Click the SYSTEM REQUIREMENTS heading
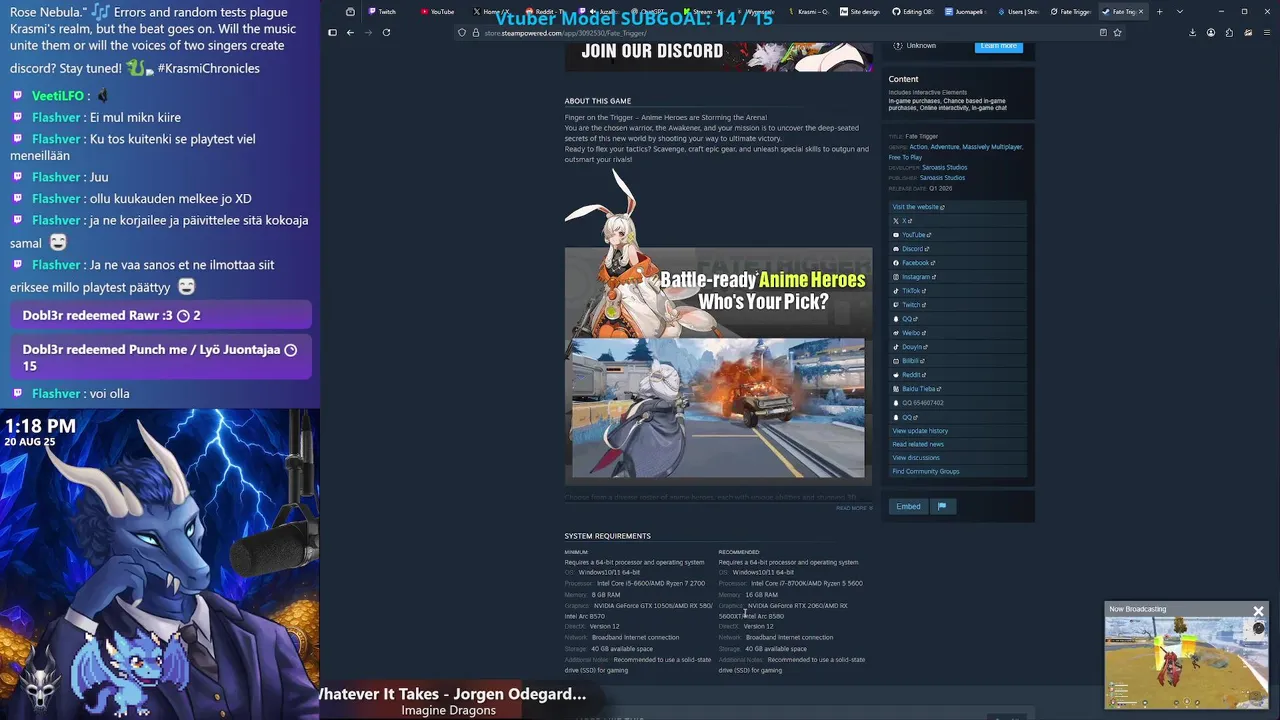 (607, 536)
